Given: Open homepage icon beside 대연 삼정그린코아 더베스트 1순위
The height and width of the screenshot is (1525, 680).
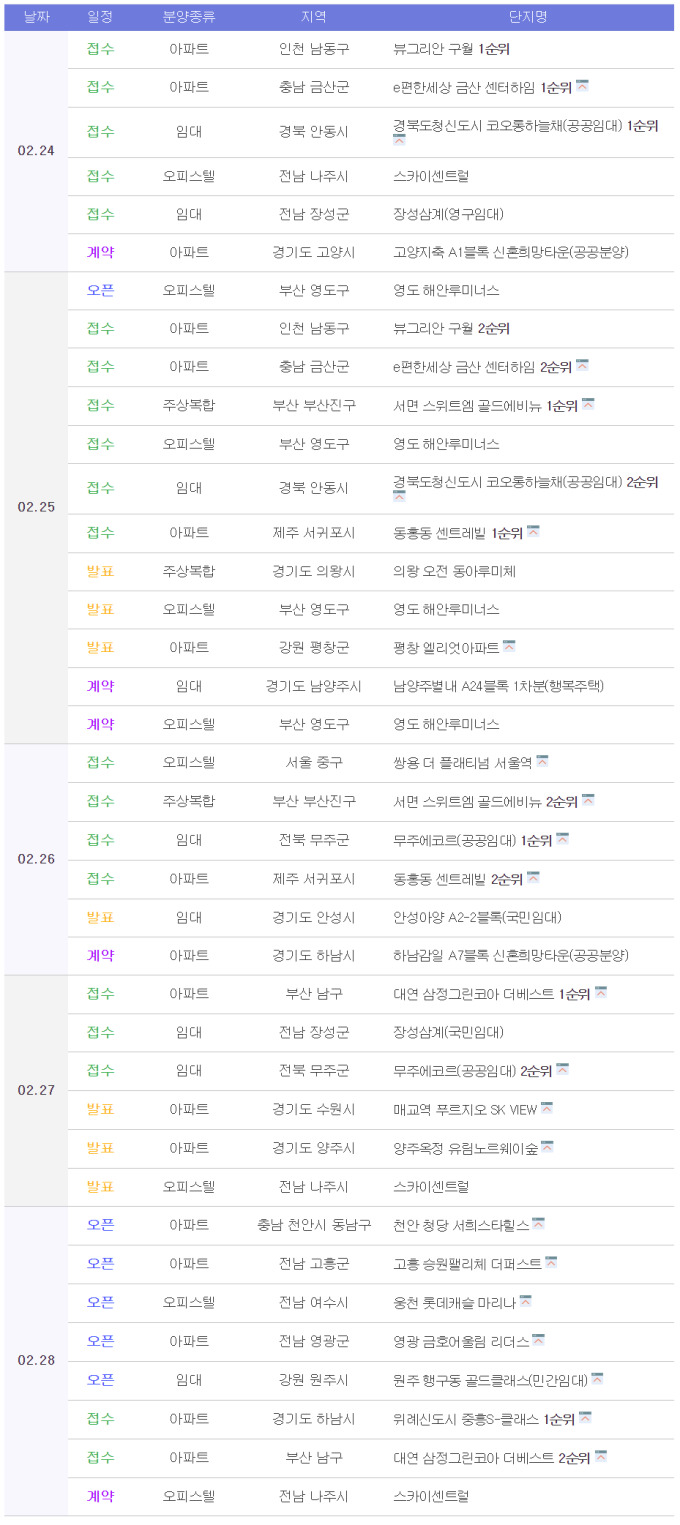Looking at the screenshot, I should (601, 992).
